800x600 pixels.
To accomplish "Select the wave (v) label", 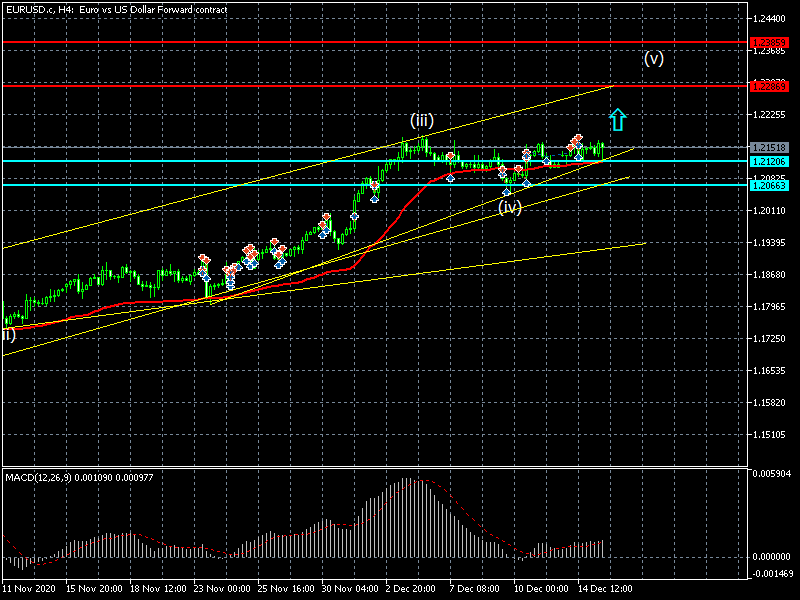I will coord(653,58).
